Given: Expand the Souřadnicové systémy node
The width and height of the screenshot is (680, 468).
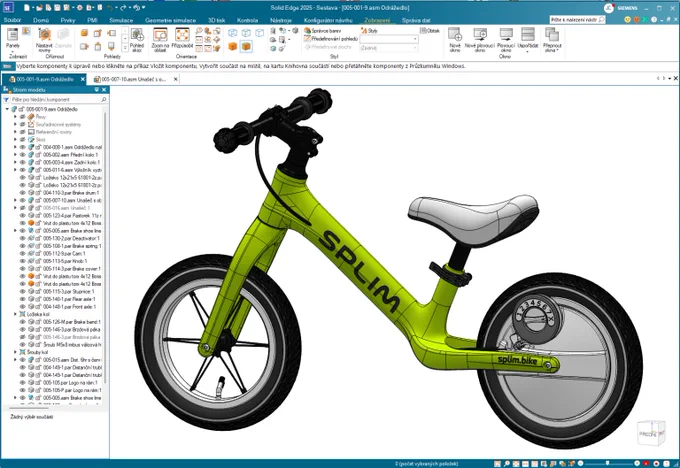Looking at the screenshot, I should pyautogui.click(x=15, y=124).
